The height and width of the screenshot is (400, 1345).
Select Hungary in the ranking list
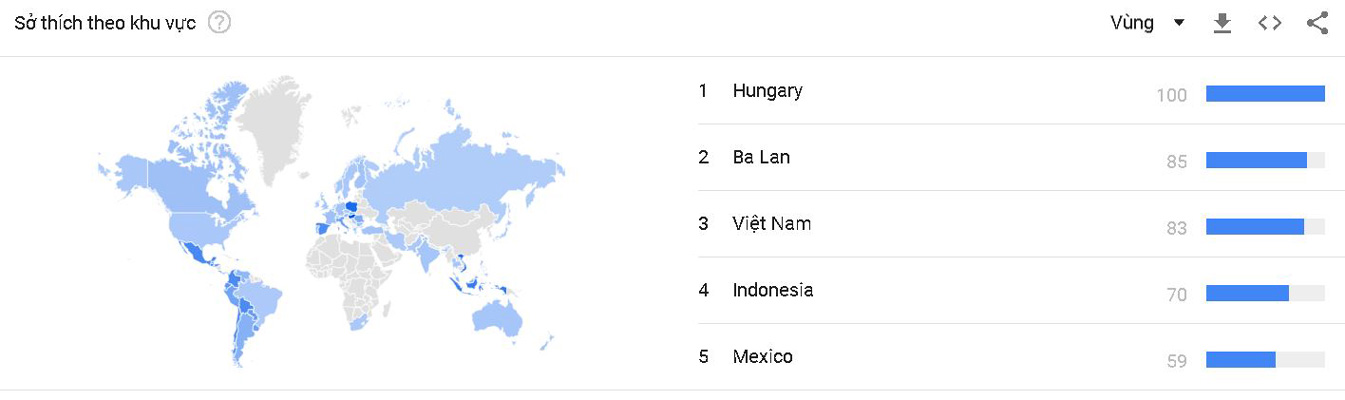(x=767, y=91)
